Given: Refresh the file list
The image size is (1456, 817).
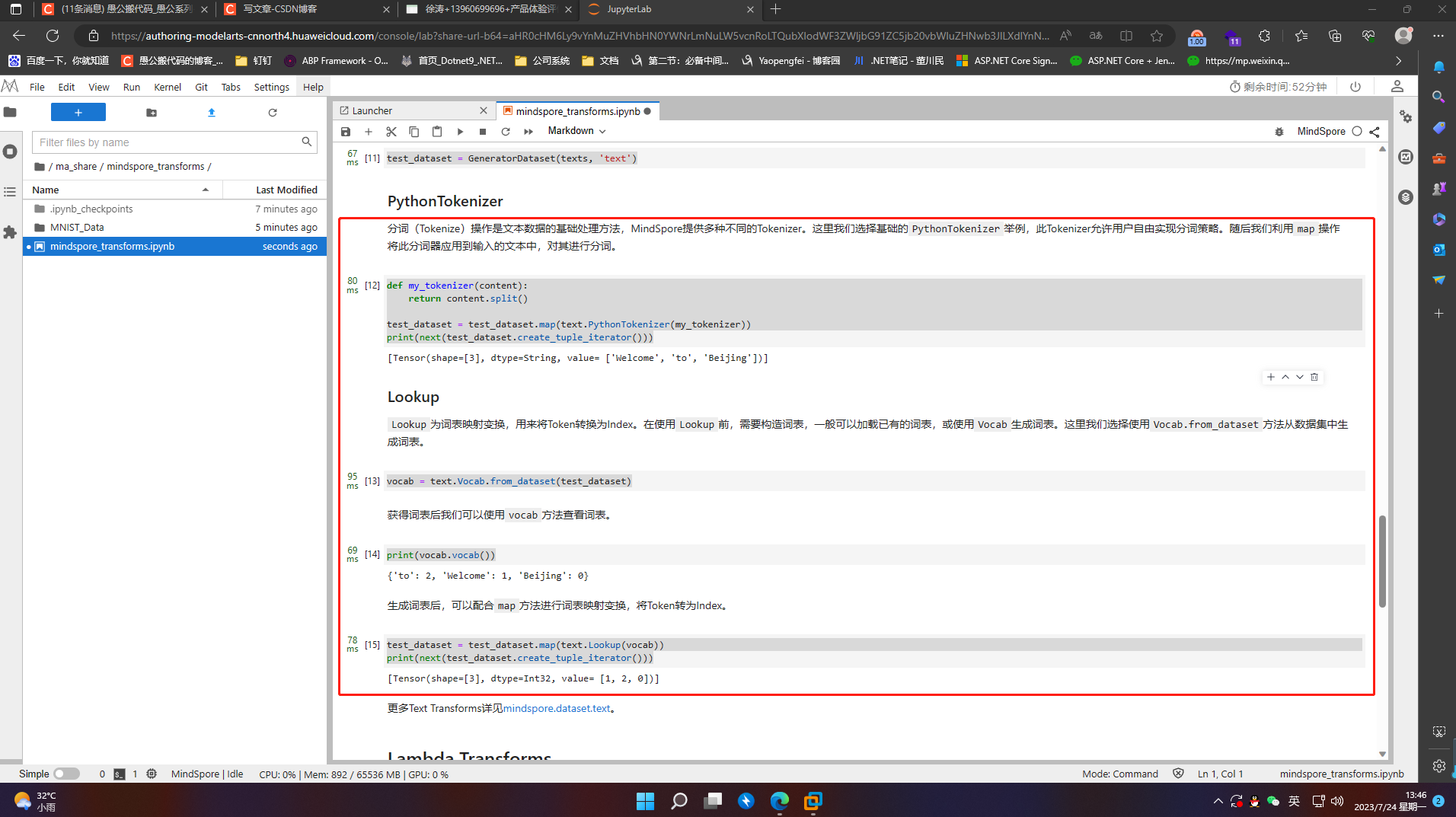Looking at the screenshot, I should 273,113.
